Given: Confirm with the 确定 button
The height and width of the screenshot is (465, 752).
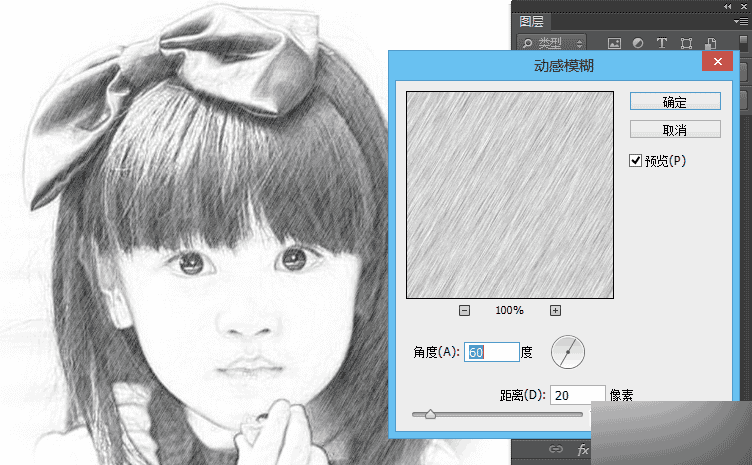Looking at the screenshot, I should 675,102.
